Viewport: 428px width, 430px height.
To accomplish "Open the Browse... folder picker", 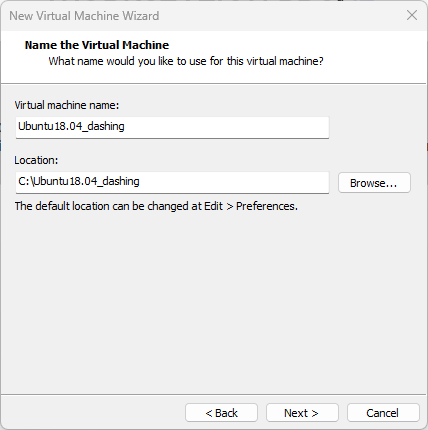I will click(374, 183).
